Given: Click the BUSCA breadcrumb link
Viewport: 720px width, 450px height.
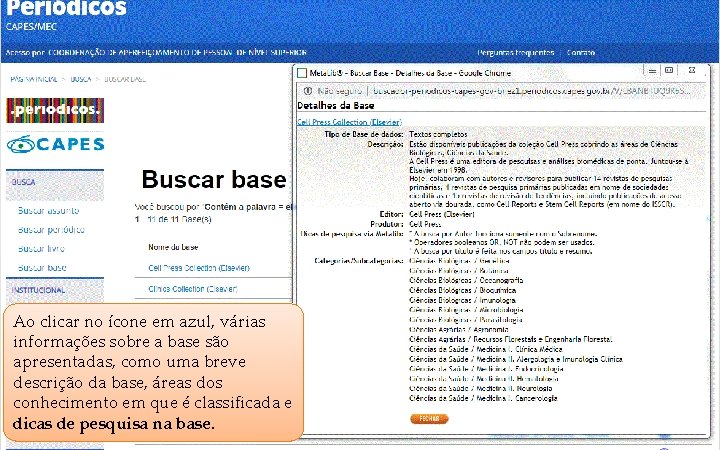Looking at the screenshot, I should coord(81,79).
